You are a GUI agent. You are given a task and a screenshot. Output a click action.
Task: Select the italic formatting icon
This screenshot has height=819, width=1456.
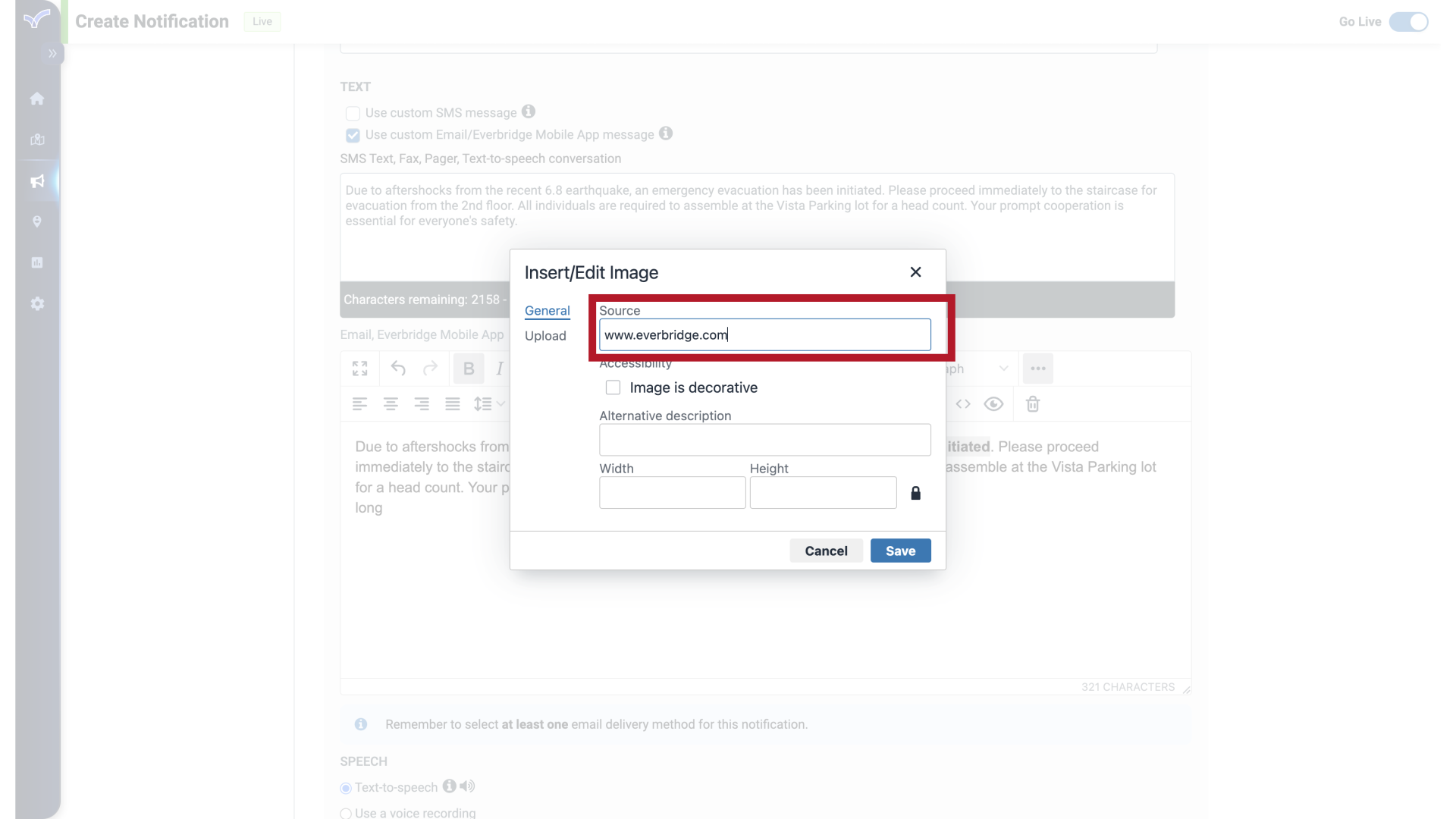(x=500, y=368)
